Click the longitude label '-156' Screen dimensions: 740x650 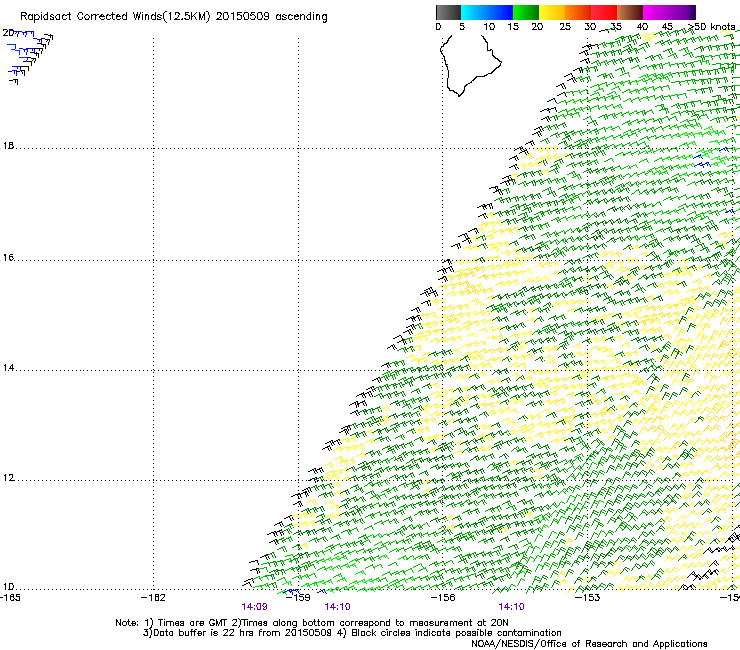click(x=443, y=598)
